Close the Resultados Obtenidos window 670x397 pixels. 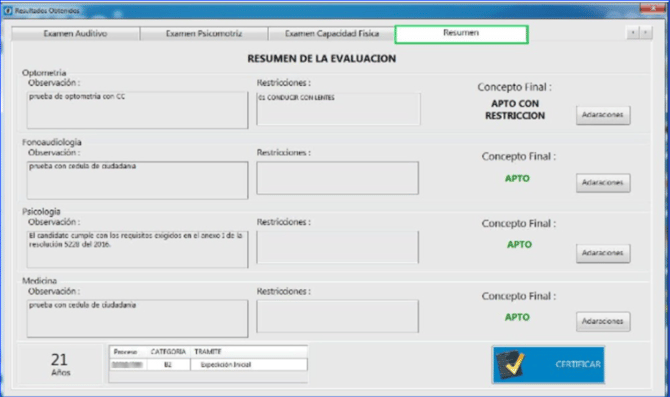(x=653, y=8)
